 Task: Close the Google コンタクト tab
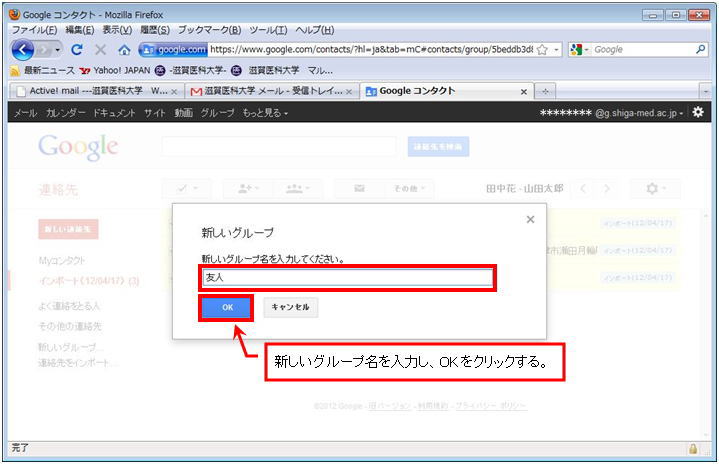pyautogui.click(x=524, y=92)
